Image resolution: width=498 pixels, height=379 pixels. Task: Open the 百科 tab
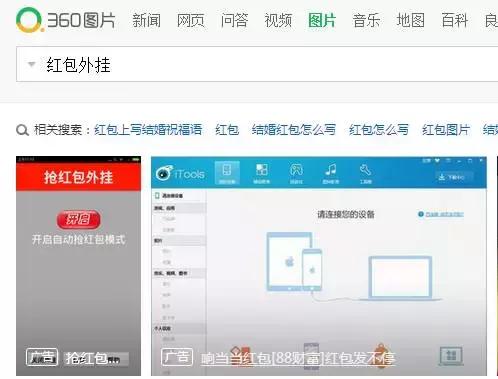[x=455, y=20]
